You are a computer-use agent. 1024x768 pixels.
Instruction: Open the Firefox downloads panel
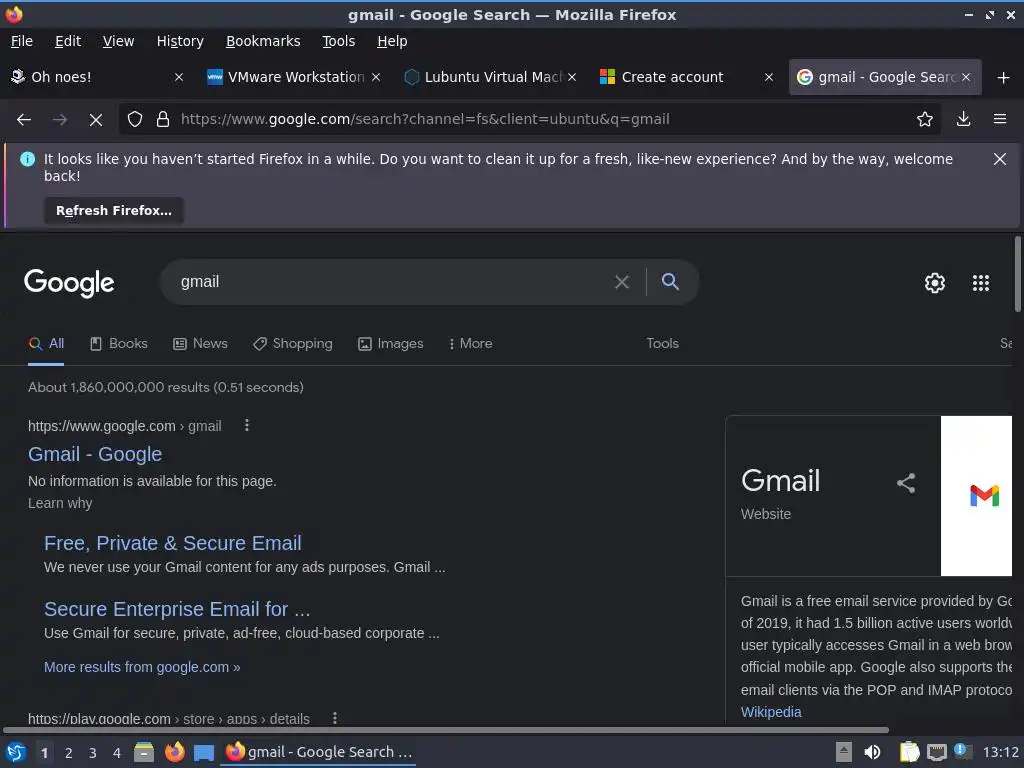(x=963, y=119)
